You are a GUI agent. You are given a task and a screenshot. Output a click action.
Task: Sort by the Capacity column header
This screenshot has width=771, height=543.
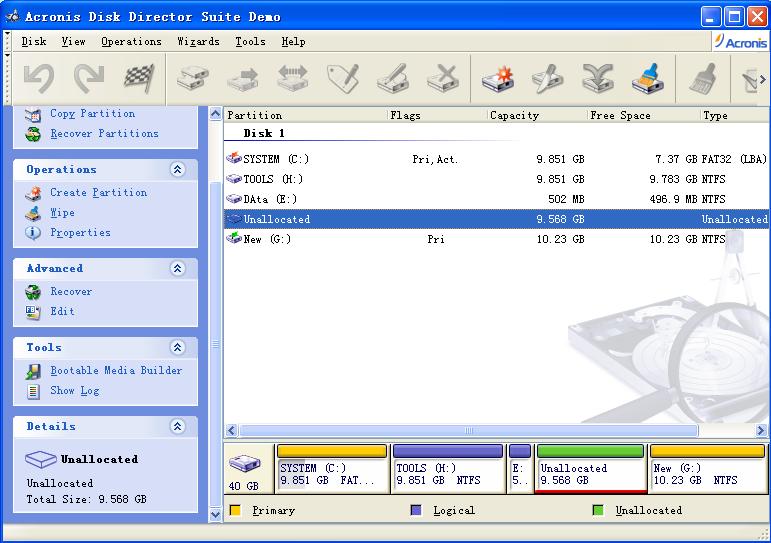tap(537, 116)
